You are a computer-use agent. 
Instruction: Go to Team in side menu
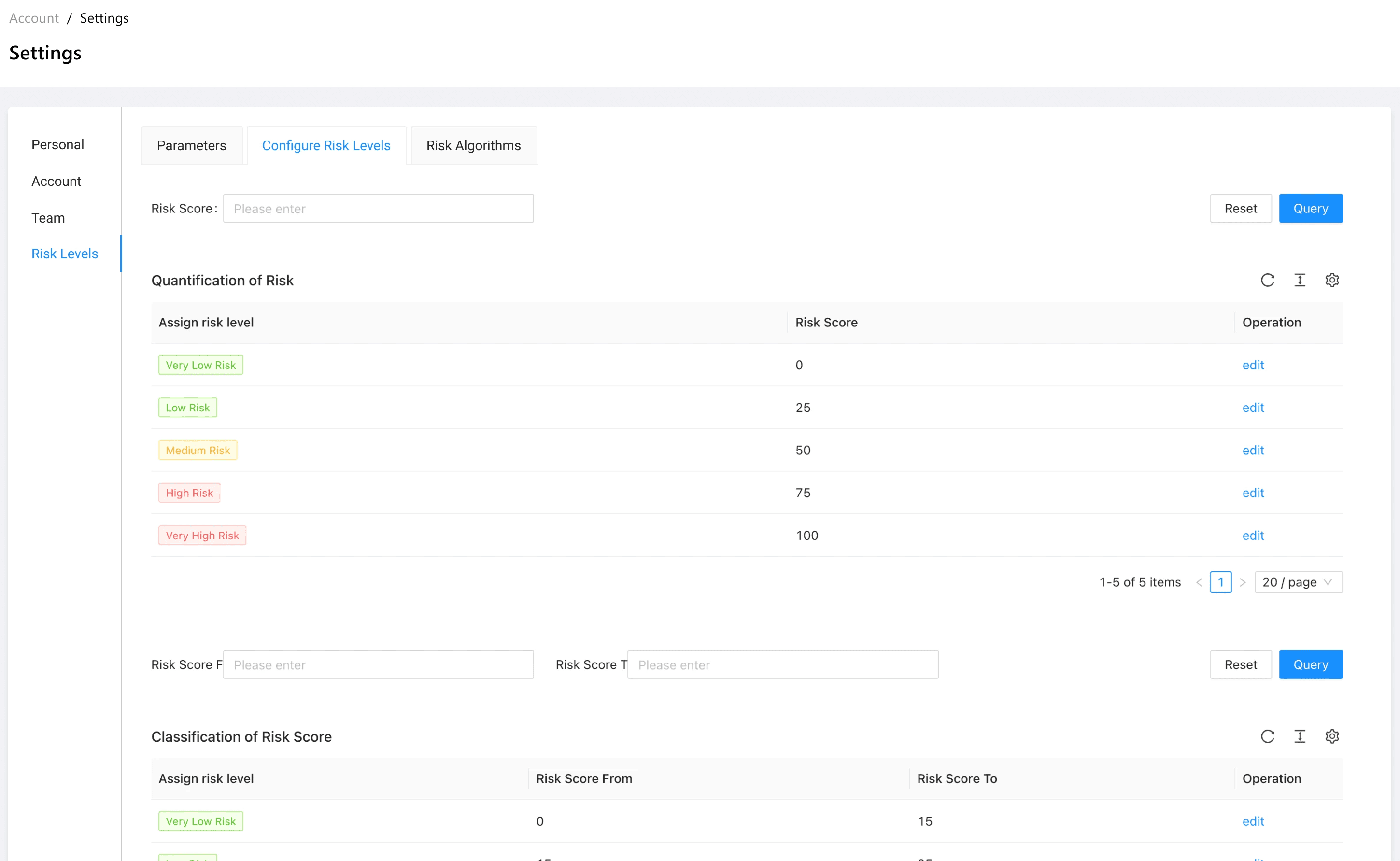(x=48, y=217)
